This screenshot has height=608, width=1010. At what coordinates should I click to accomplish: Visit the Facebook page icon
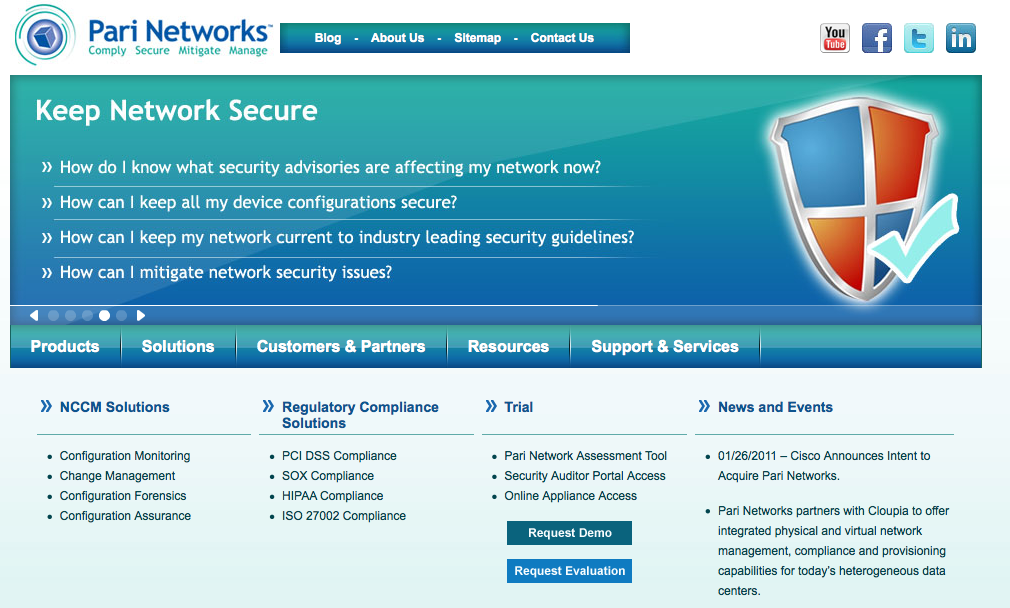pyautogui.click(x=877, y=38)
